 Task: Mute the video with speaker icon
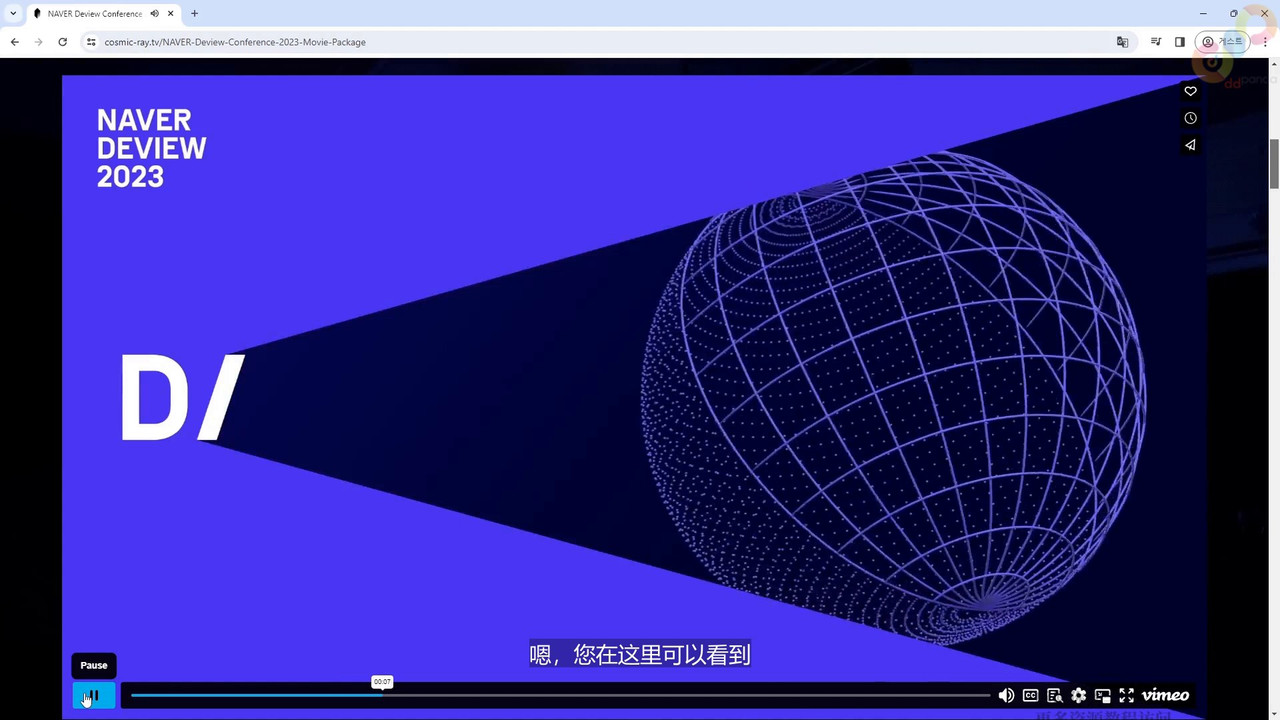tap(1006, 695)
